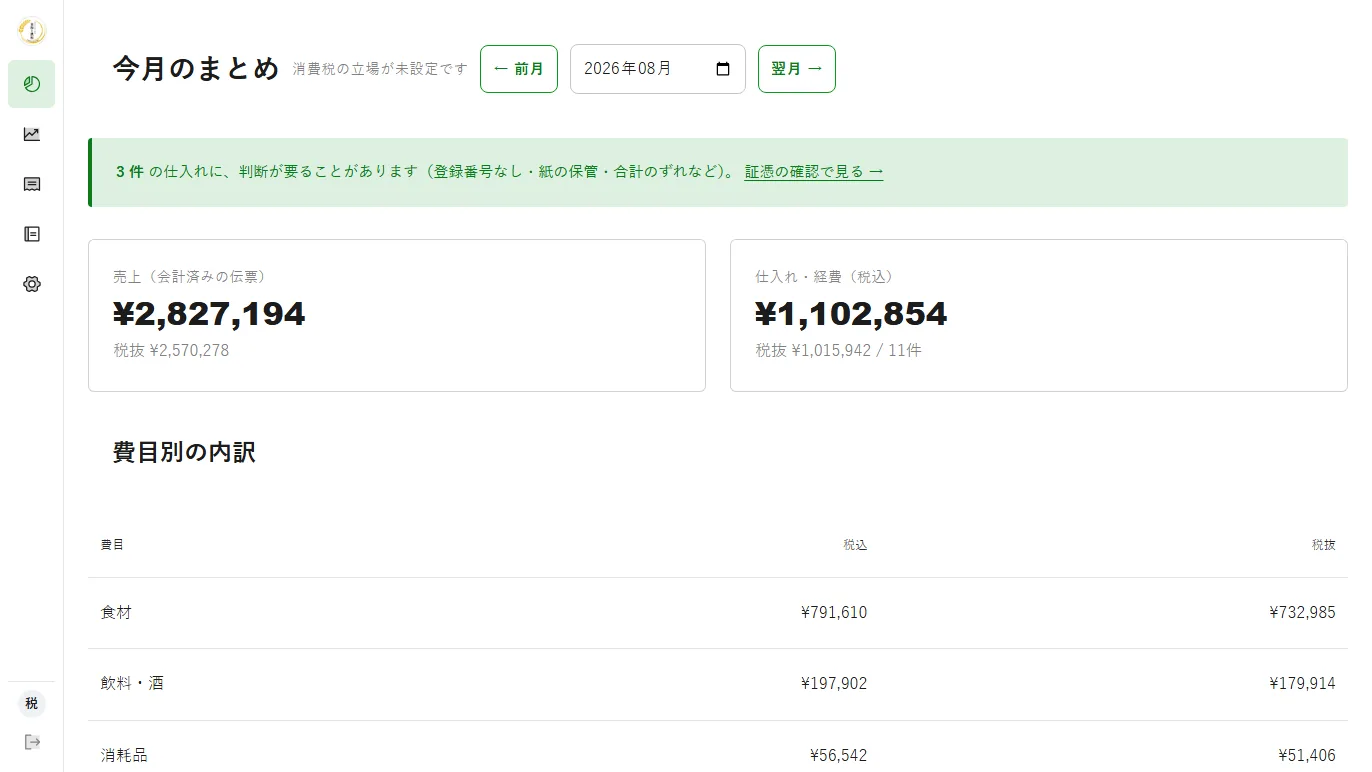Click the 費目別の内訳 section heading
1372x772 pixels.
[184, 452]
